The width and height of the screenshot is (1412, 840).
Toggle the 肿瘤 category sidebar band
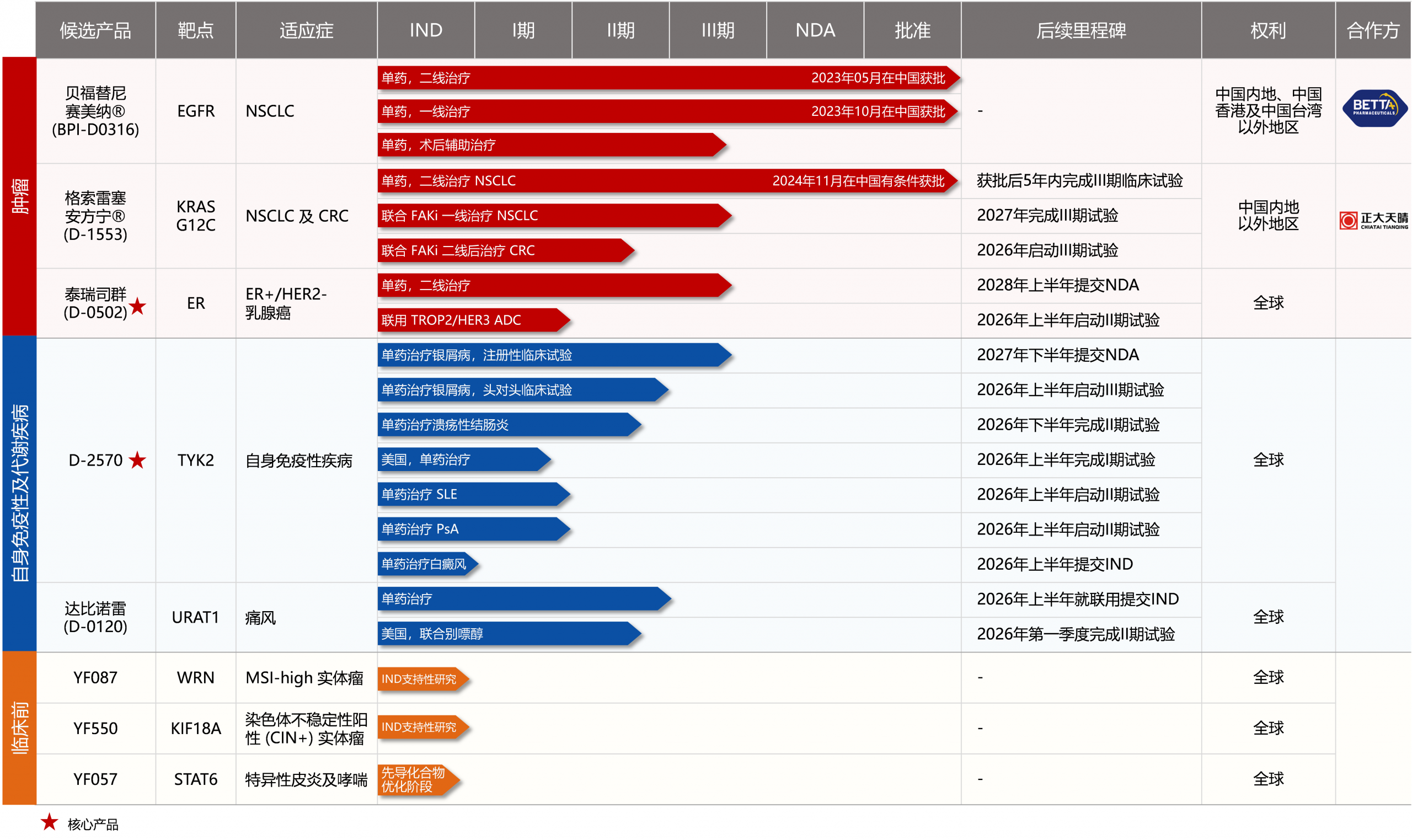[x=18, y=192]
